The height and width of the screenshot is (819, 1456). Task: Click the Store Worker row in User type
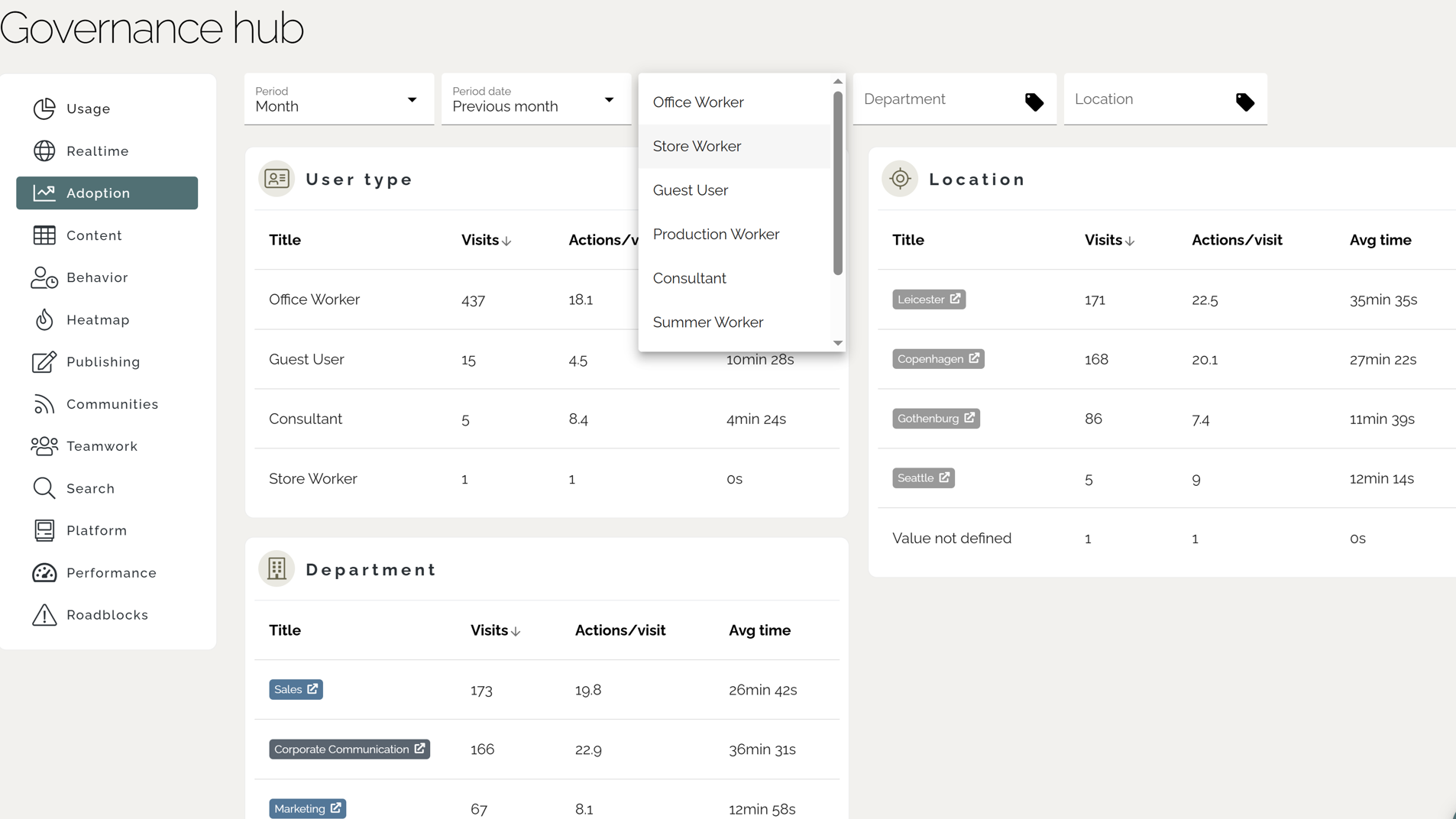547,478
